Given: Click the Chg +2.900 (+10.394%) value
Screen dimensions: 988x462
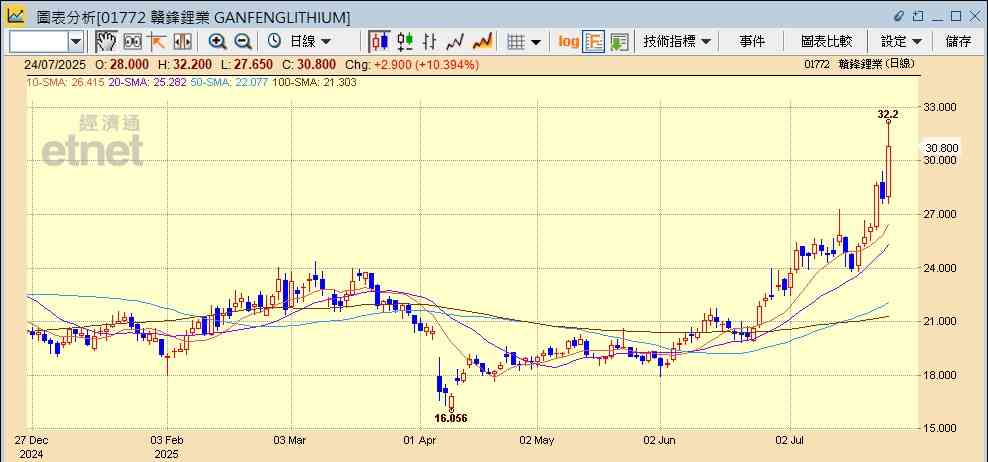Looking at the screenshot, I should (412, 64).
